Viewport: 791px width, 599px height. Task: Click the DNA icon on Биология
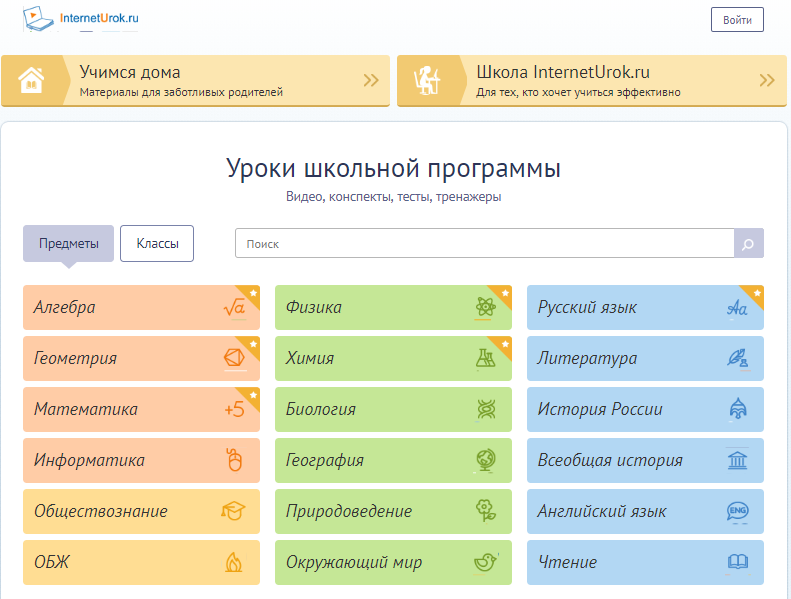(486, 409)
